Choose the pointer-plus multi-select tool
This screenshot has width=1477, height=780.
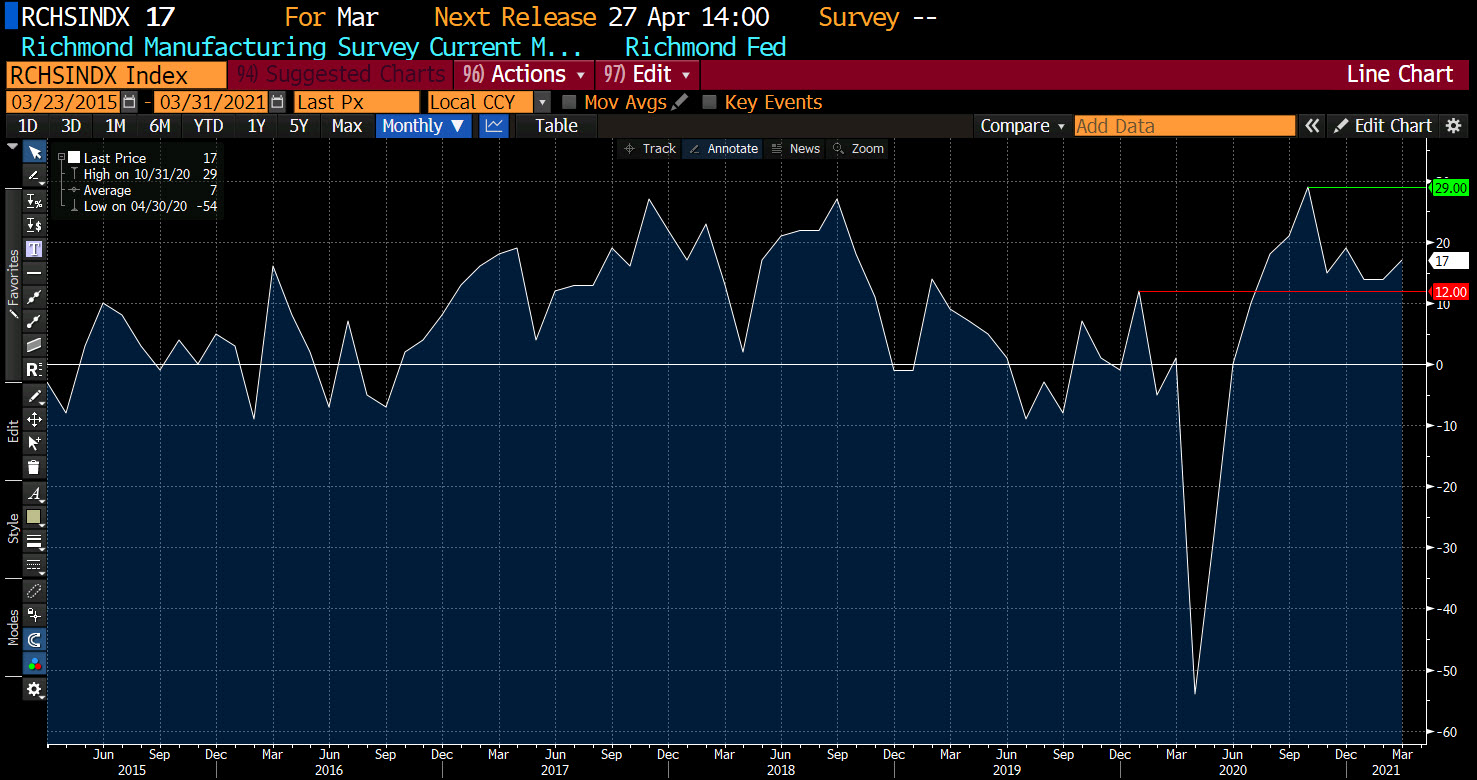(34, 443)
